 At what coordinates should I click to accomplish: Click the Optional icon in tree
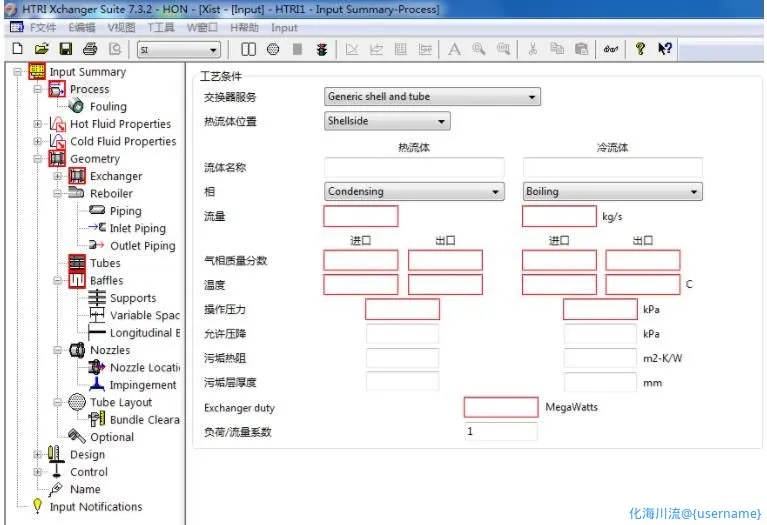[x=77, y=436]
